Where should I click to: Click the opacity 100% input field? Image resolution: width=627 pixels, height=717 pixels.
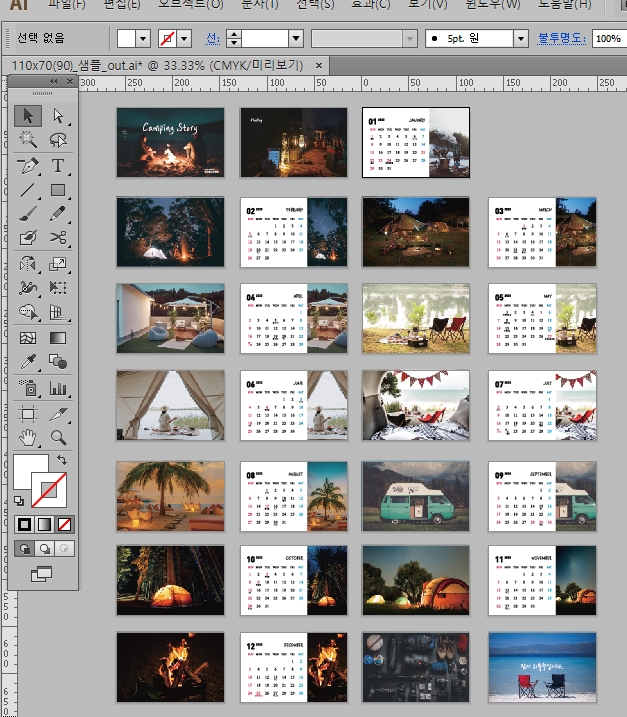pos(609,39)
